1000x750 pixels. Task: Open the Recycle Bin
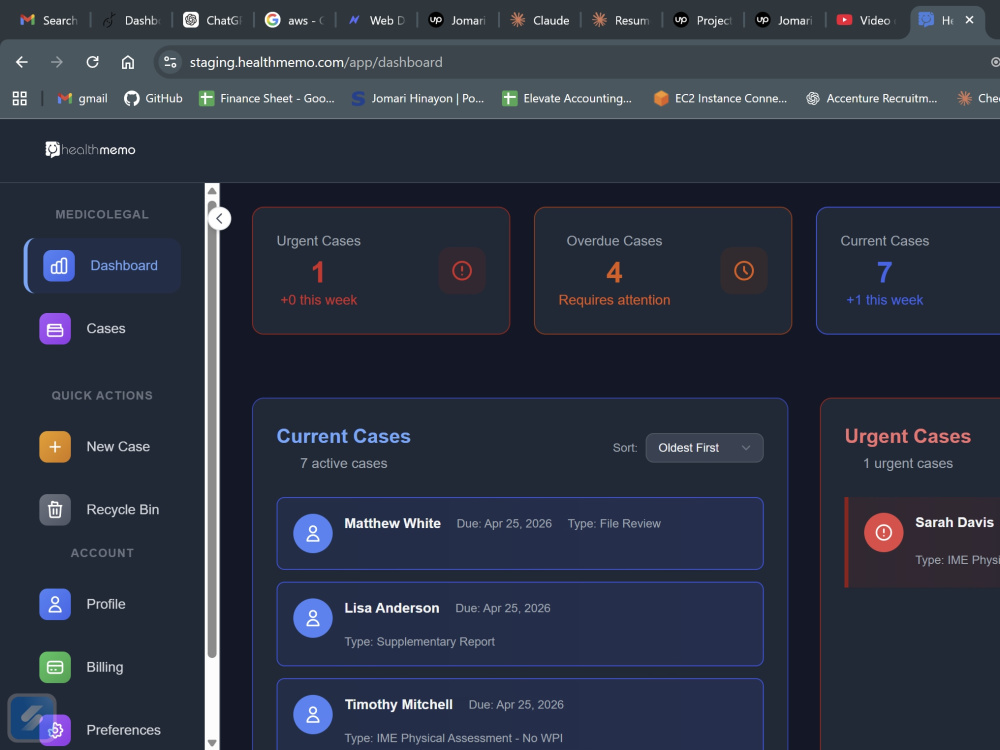tap(103, 510)
